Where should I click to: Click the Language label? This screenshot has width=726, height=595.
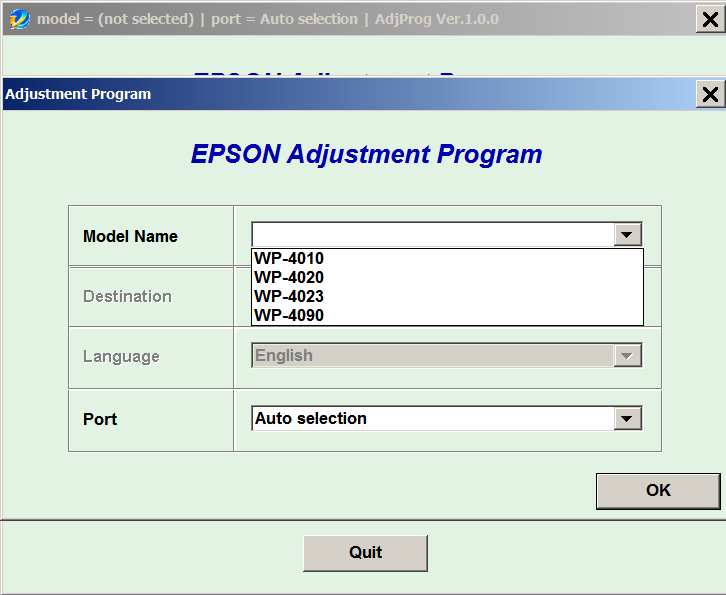tap(121, 357)
